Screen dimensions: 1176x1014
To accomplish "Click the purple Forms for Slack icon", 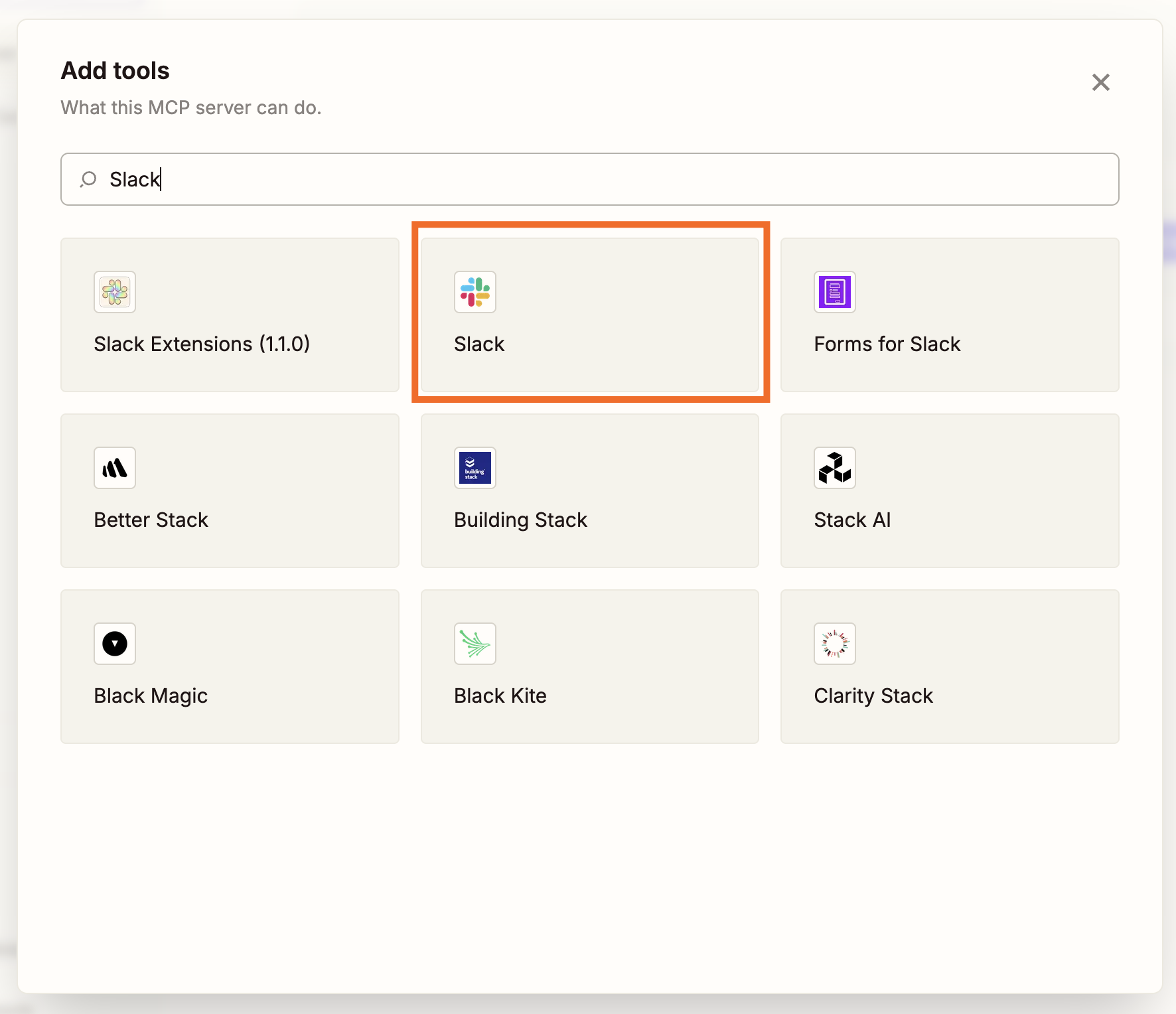I will pyautogui.click(x=834, y=292).
